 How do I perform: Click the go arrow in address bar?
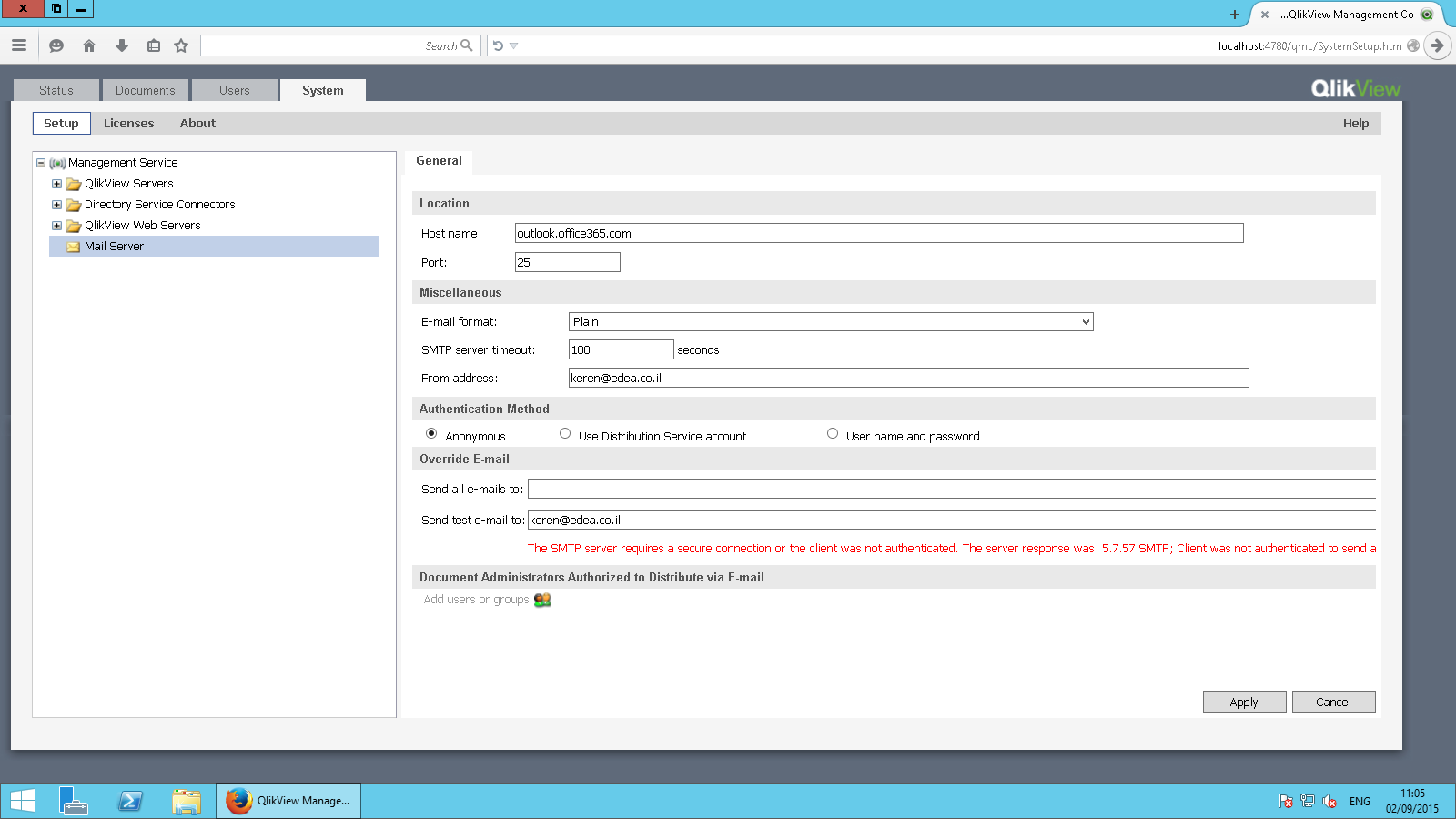(x=1437, y=45)
